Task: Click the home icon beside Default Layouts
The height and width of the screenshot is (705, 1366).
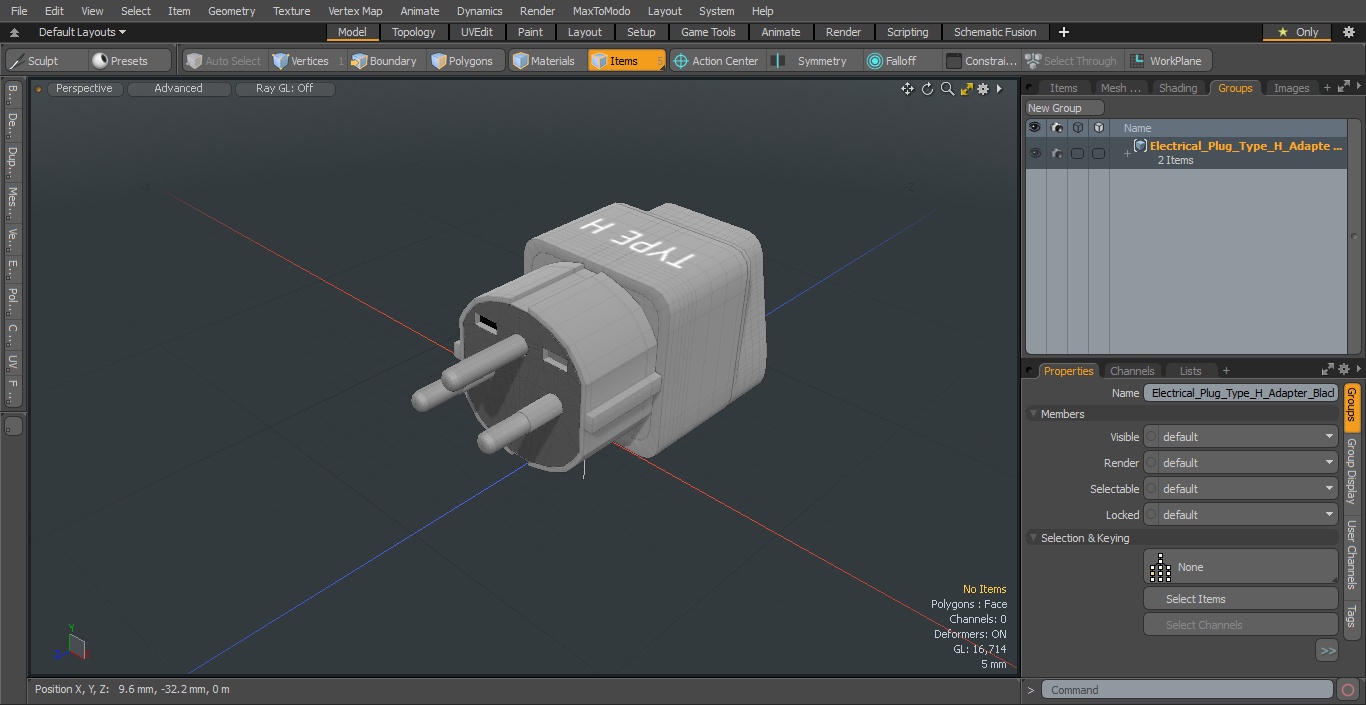Action: (x=14, y=32)
